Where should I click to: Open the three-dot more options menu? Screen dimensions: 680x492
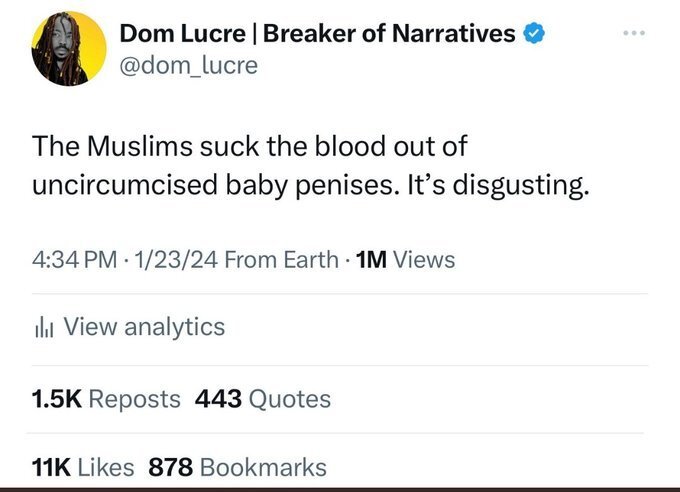tap(636, 32)
